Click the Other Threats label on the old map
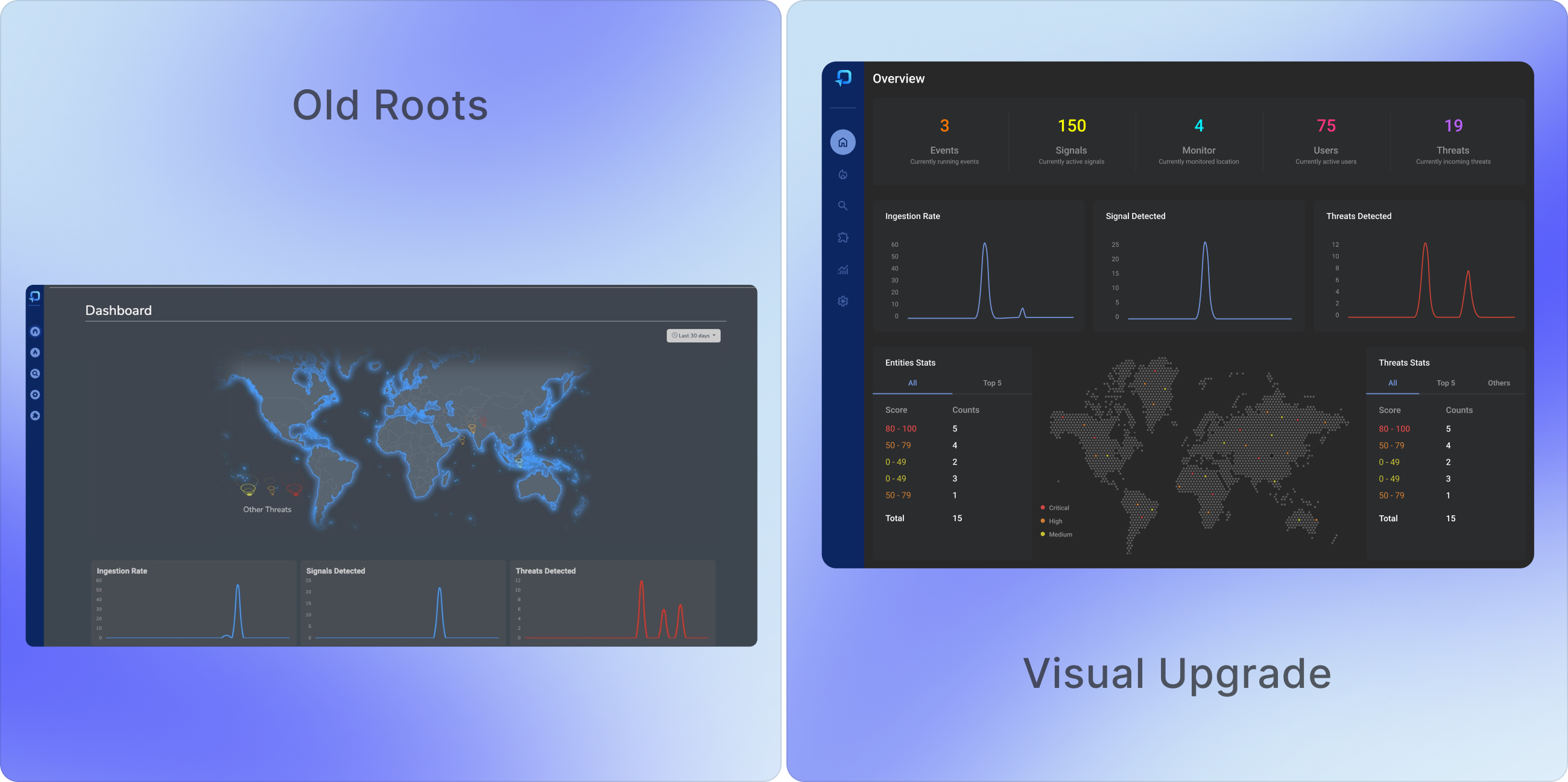The width and height of the screenshot is (1568, 782). pyautogui.click(x=267, y=510)
